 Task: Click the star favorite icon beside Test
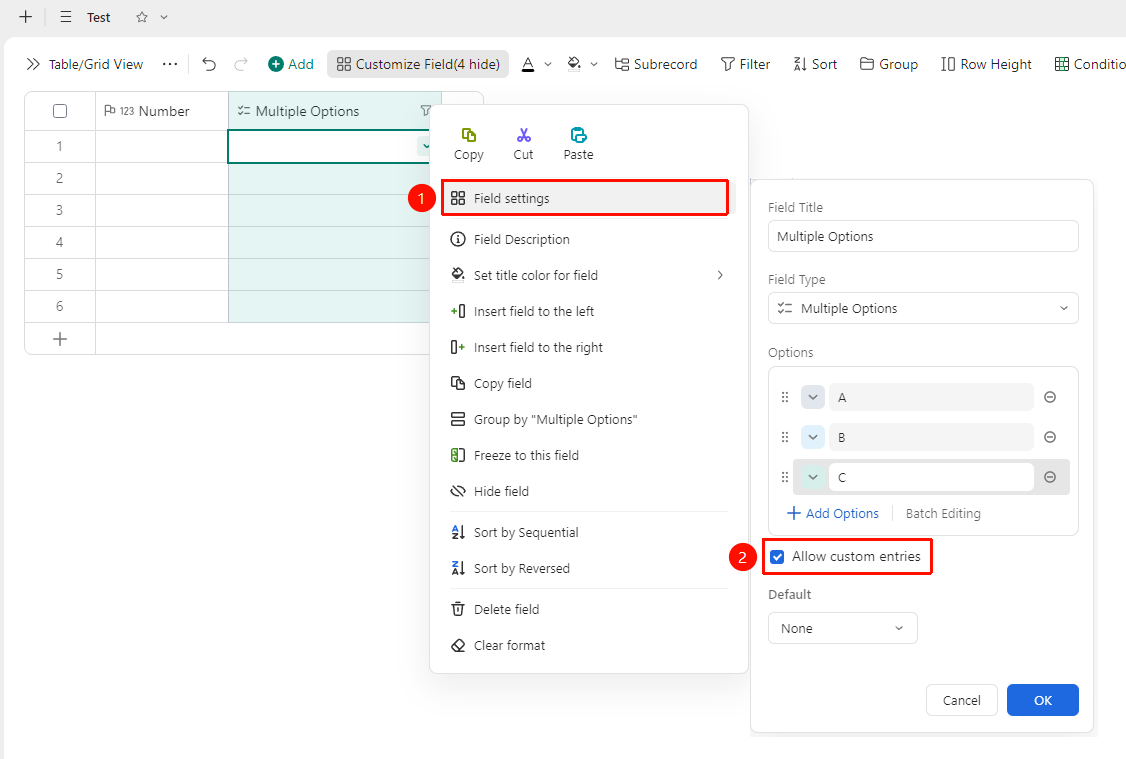pyautogui.click(x=141, y=17)
